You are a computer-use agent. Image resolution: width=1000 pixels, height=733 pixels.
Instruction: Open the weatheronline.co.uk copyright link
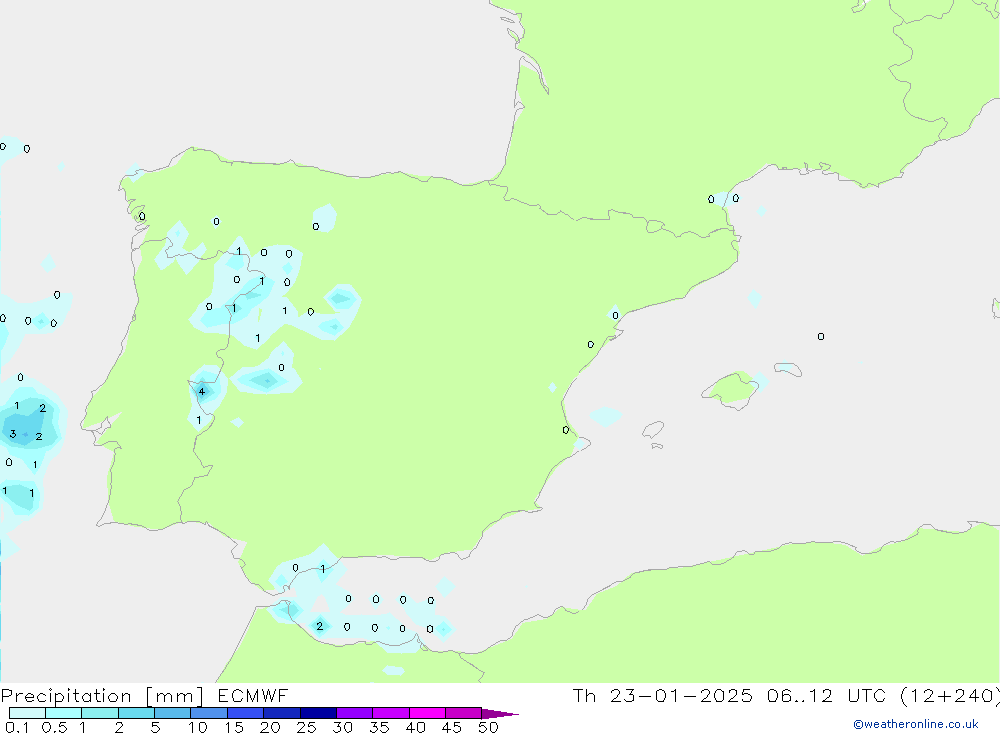tap(915, 724)
